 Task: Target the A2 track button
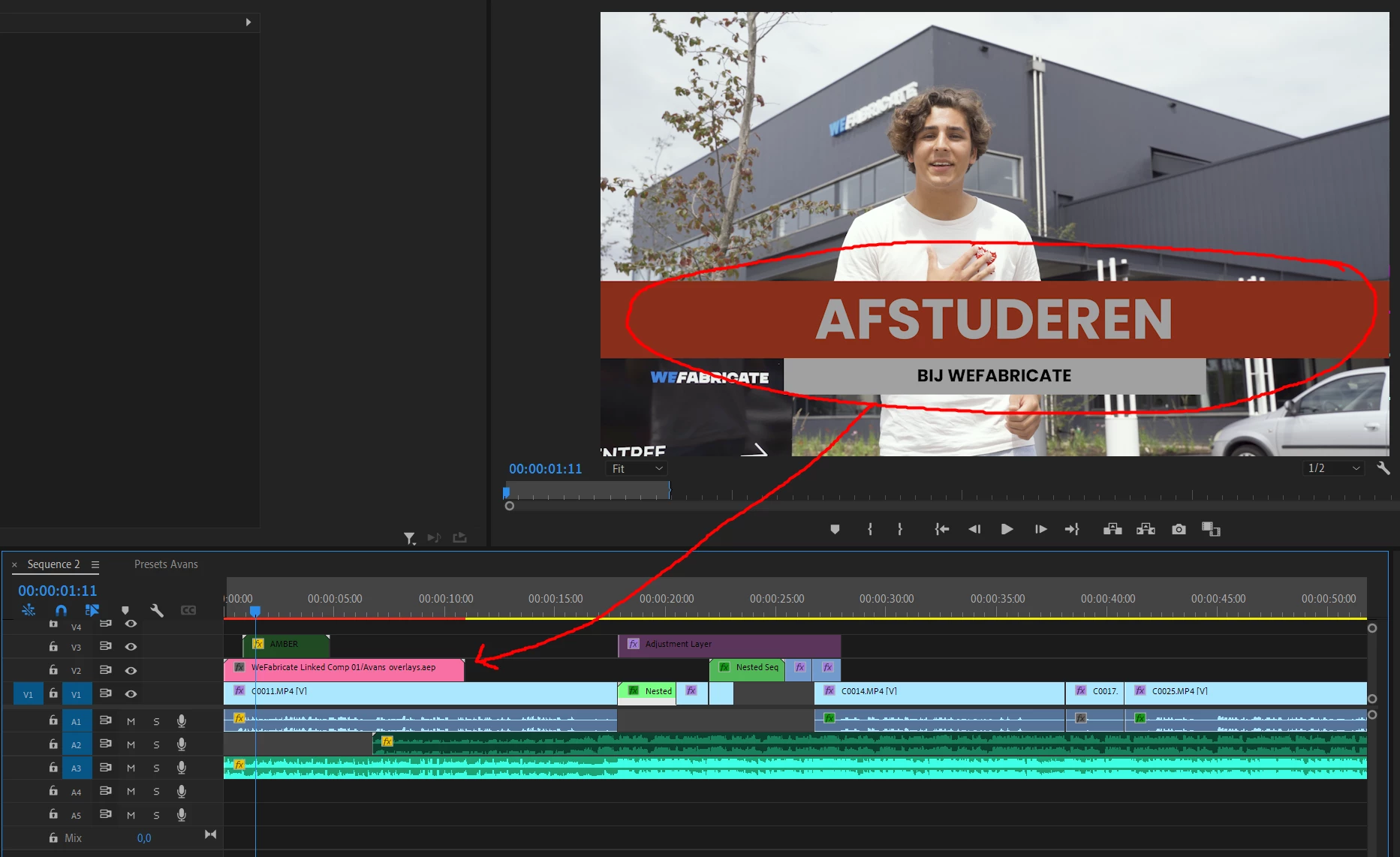(x=77, y=744)
